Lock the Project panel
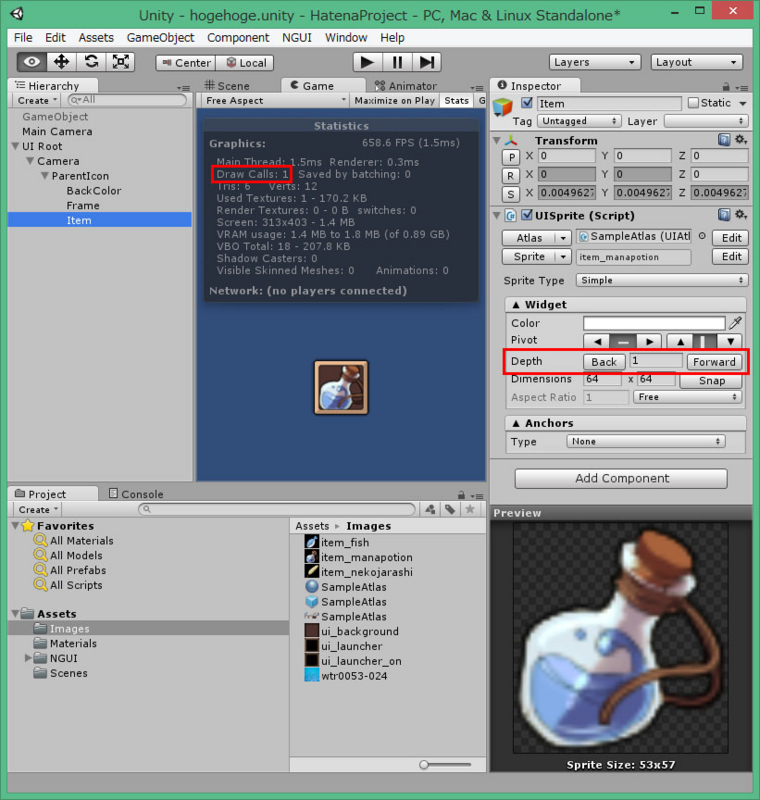 (461, 495)
